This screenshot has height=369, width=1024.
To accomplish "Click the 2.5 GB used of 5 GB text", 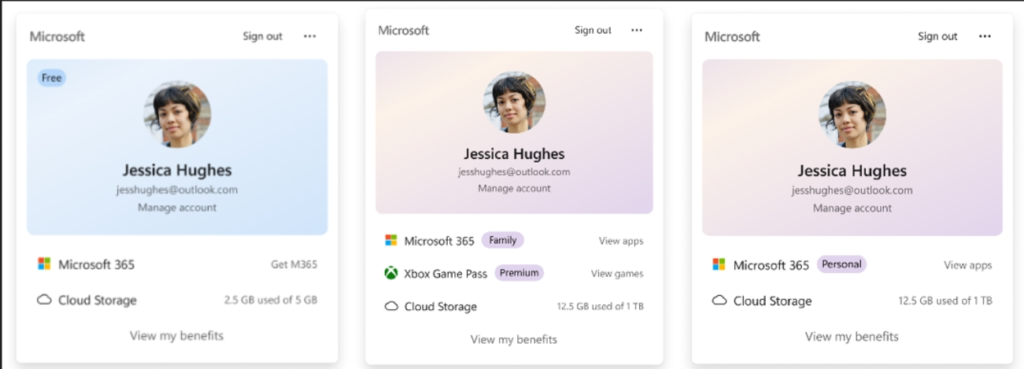I will (271, 300).
